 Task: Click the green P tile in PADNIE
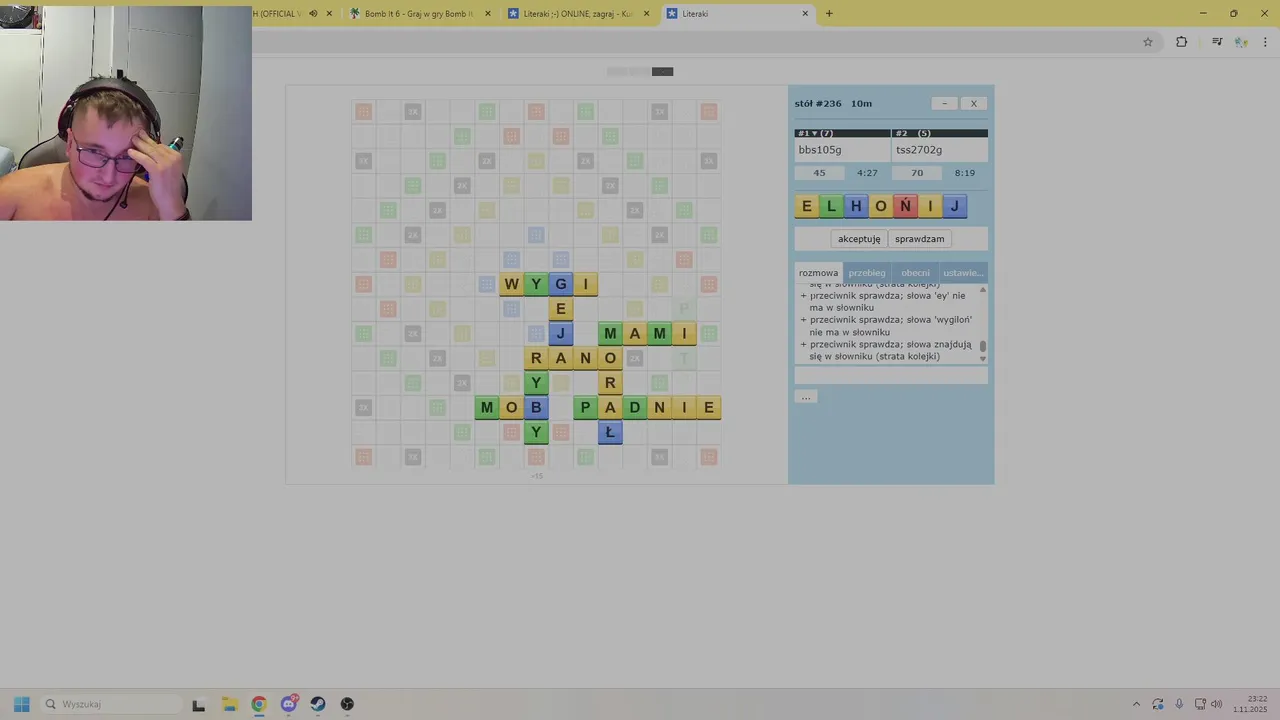(585, 407)
